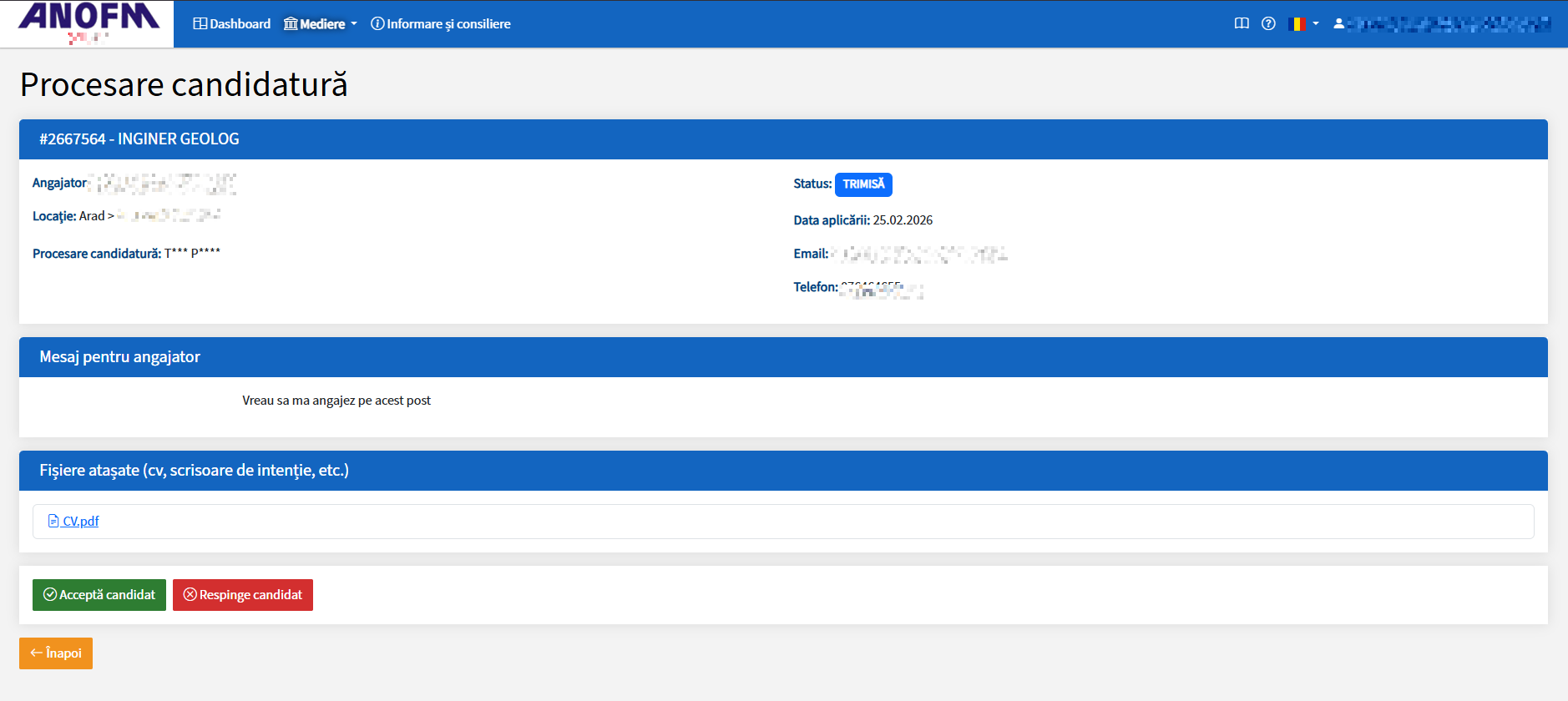The image size is (1568, 701).
Task: Open the CV.pdf attachment link
Action: (x=81, y=521)
